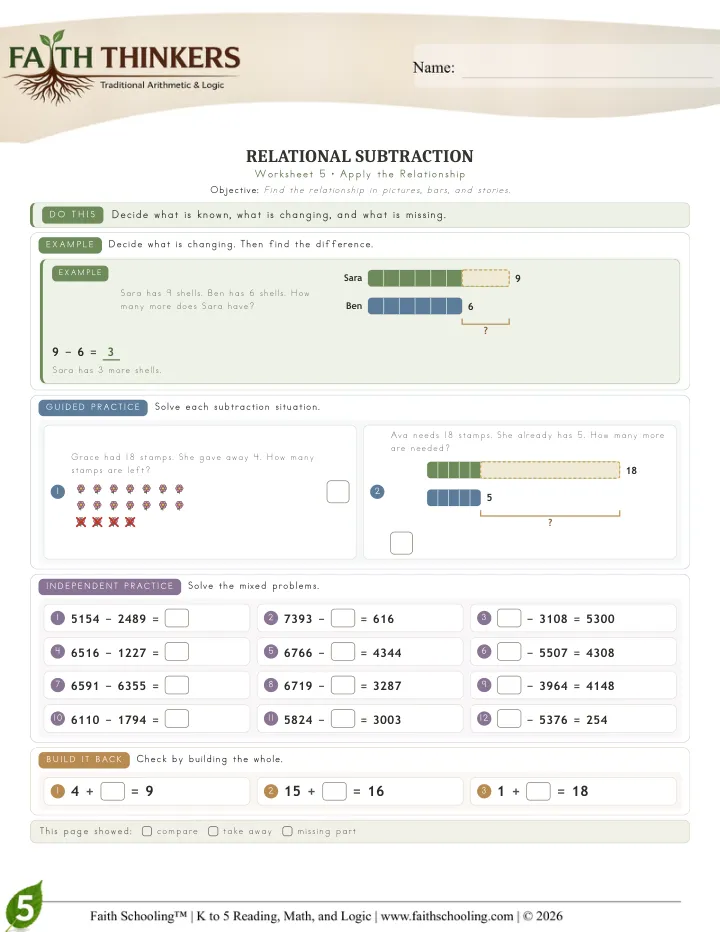Screen dimensions: 720x932
Task: Check the 'compare' checkbox
Action: (x=147, y=831)
